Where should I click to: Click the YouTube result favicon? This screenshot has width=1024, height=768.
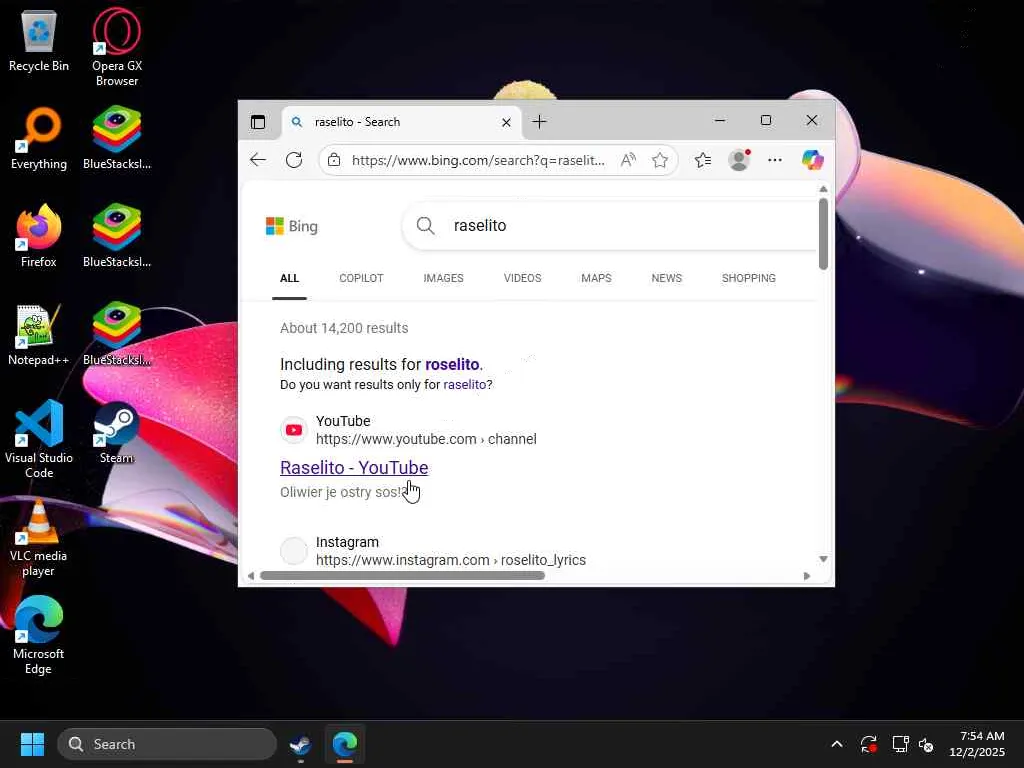click(x=294, y=430)
